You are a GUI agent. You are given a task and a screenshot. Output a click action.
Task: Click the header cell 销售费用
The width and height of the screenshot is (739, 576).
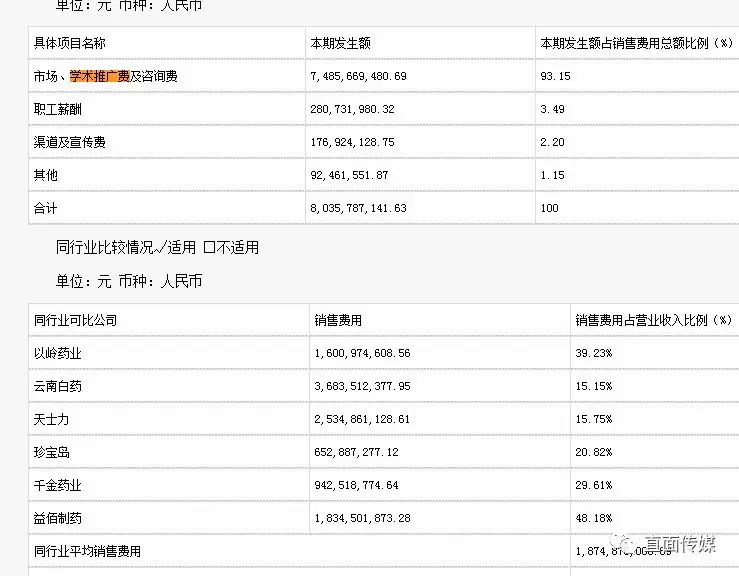pos(338,321)
